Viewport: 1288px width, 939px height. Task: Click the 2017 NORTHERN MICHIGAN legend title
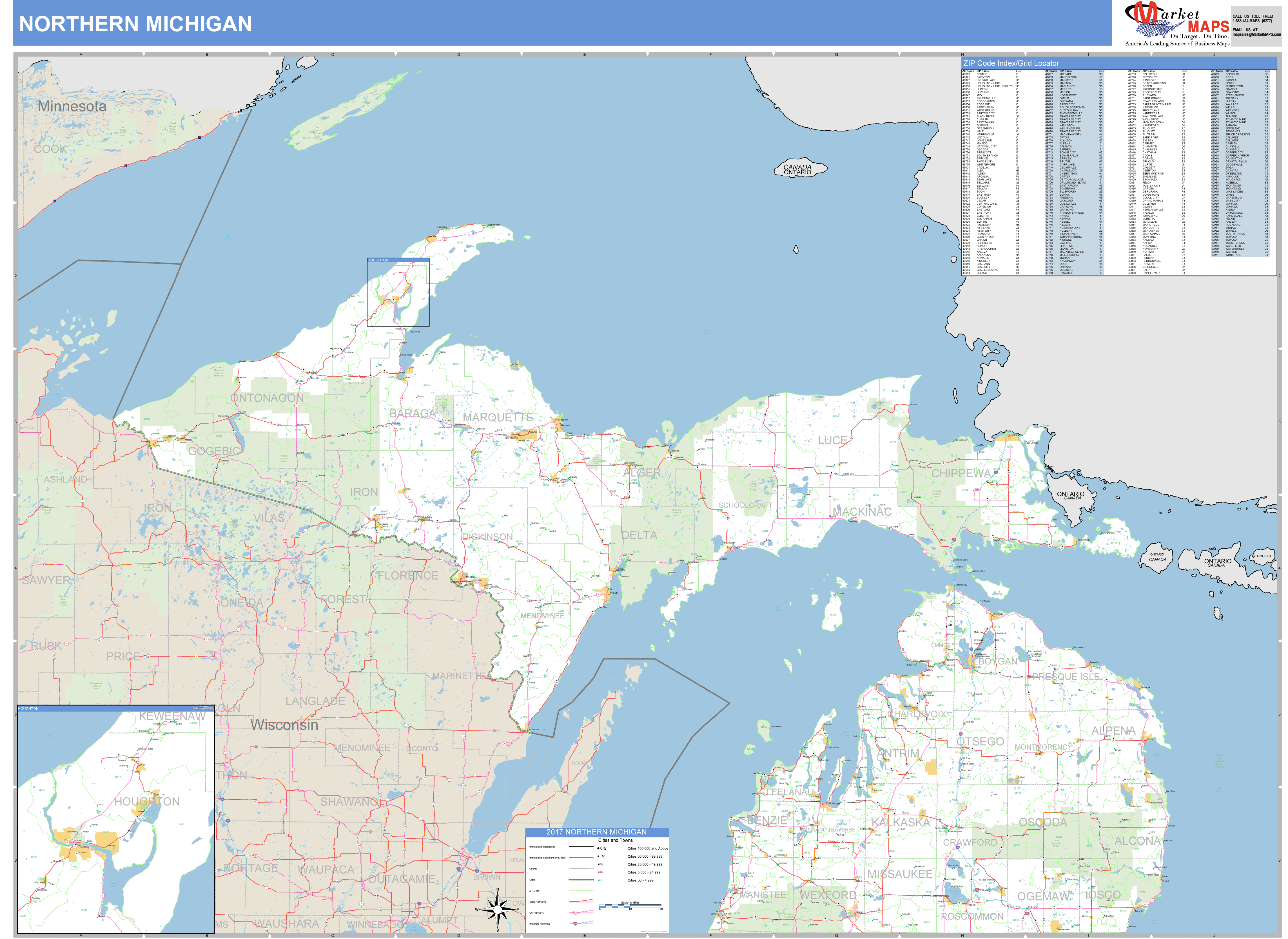(596, 831)
